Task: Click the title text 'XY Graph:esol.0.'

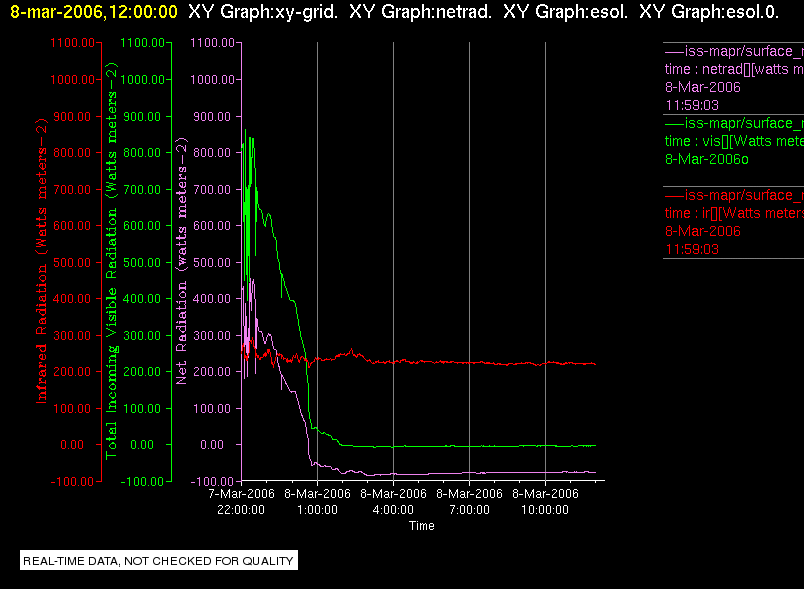Action: click(x=709, y=12)
